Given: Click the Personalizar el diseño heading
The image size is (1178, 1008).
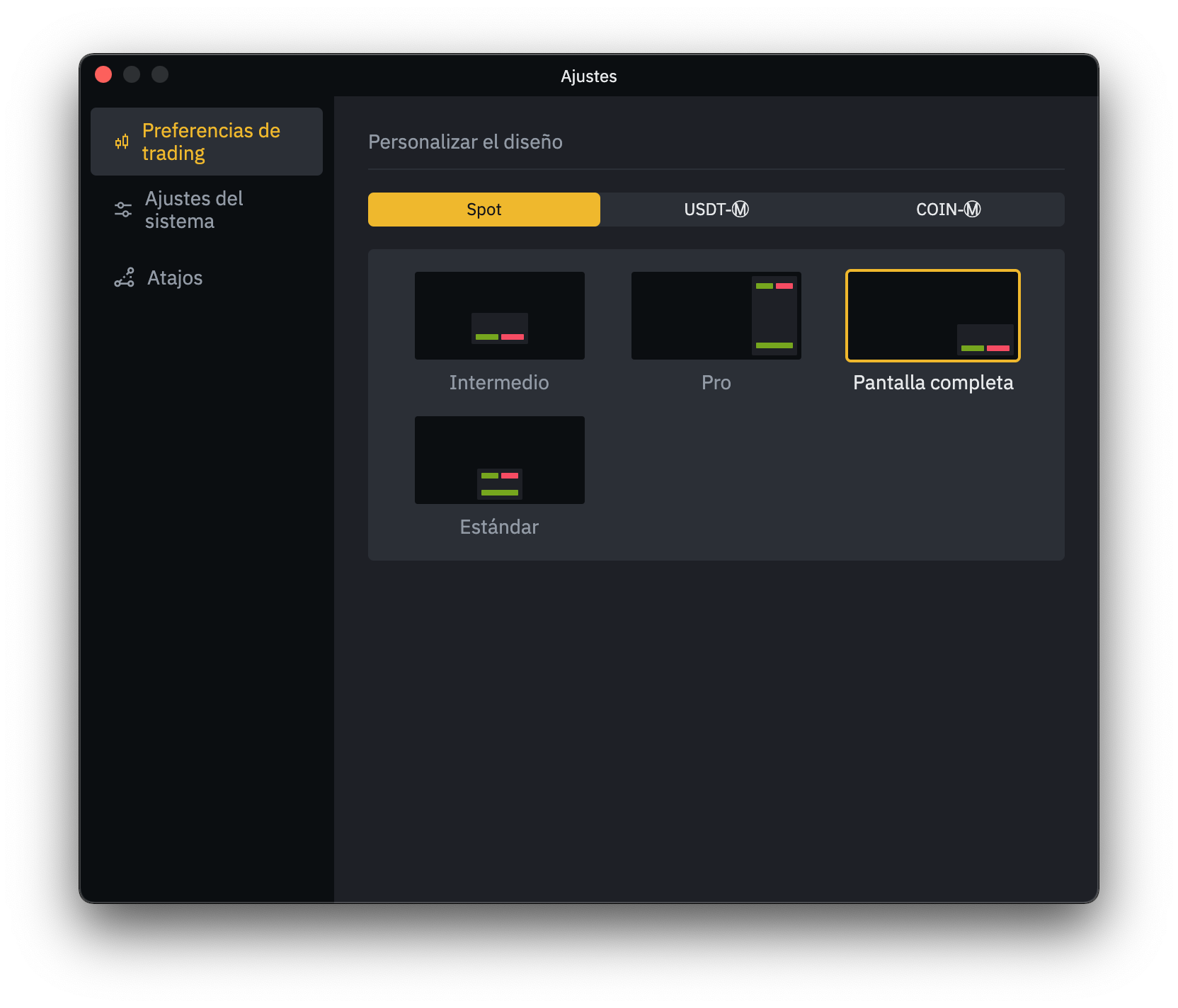Looking at the screenshot, I should tap(465, 142).
